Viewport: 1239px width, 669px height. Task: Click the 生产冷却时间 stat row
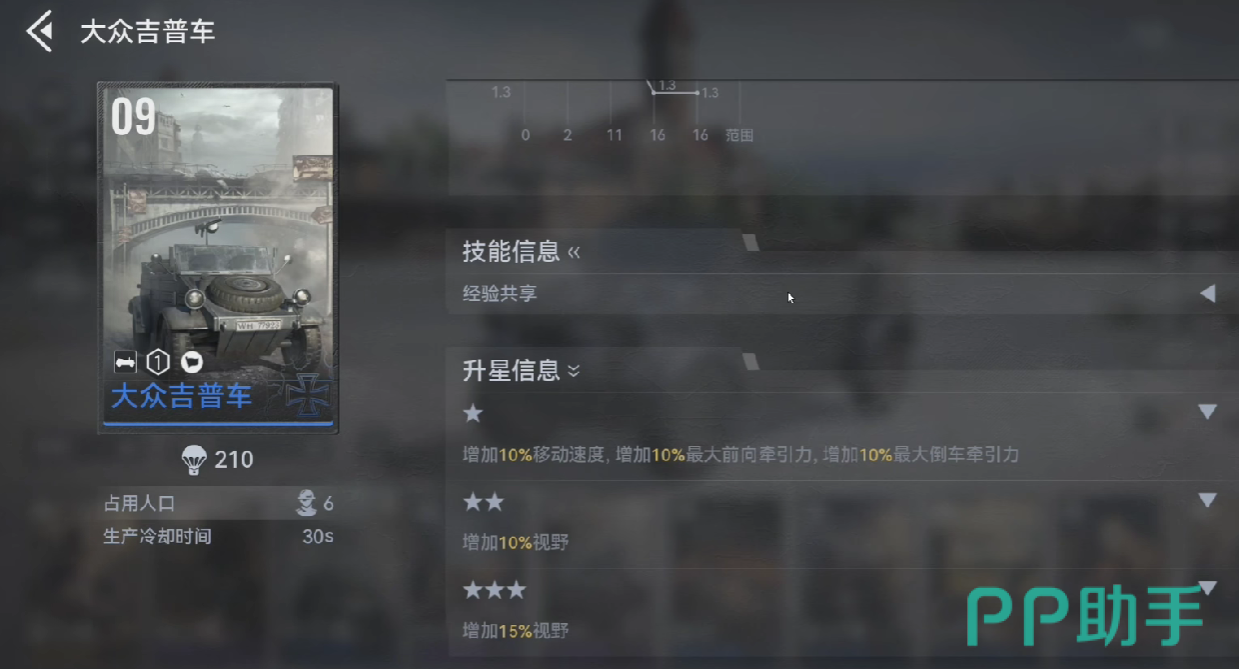pyautogui.click(x=218, y=536)
